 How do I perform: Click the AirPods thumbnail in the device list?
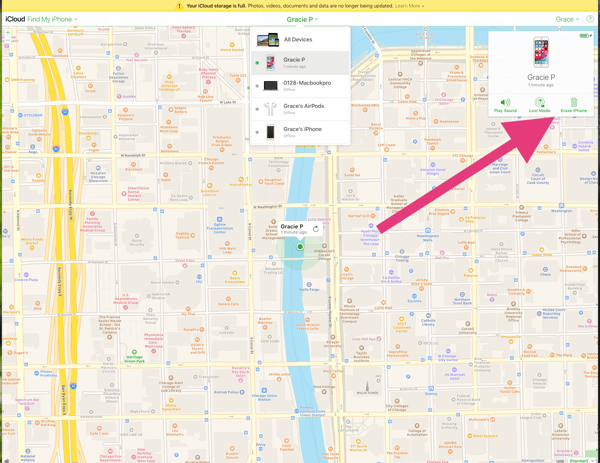tap(271, 109)
